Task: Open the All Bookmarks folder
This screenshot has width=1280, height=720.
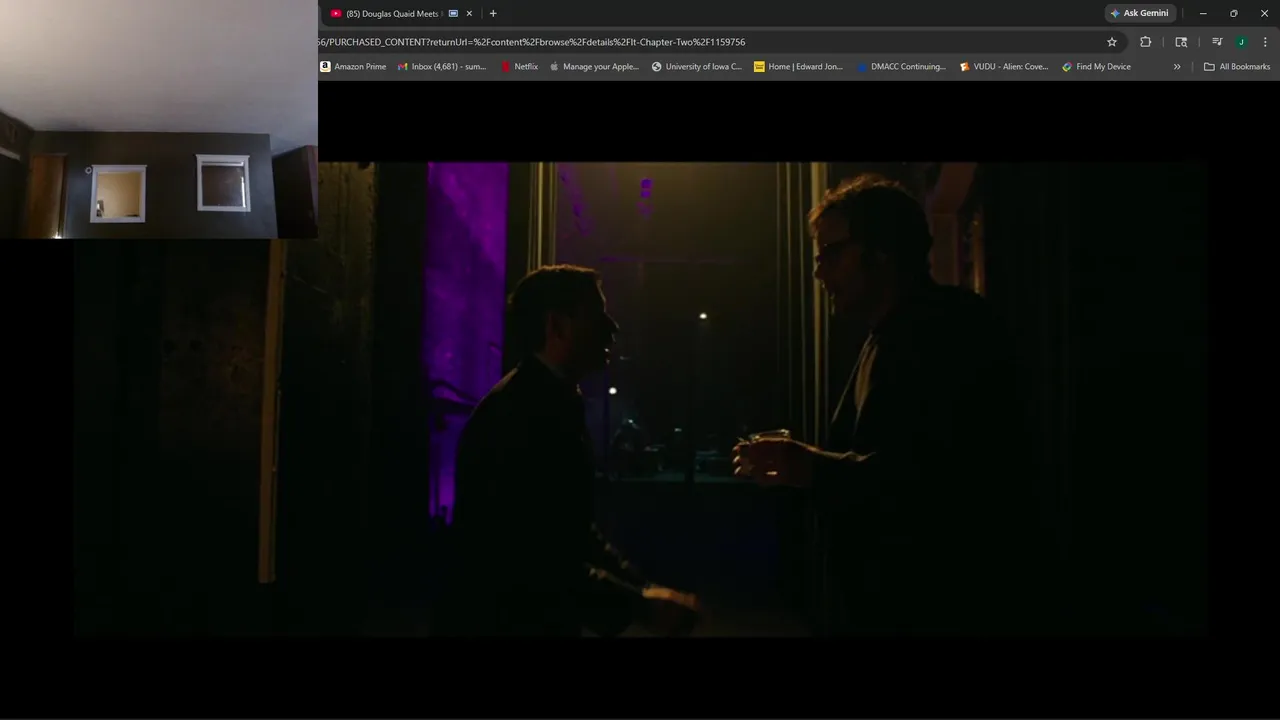Action: [1237, 67]
